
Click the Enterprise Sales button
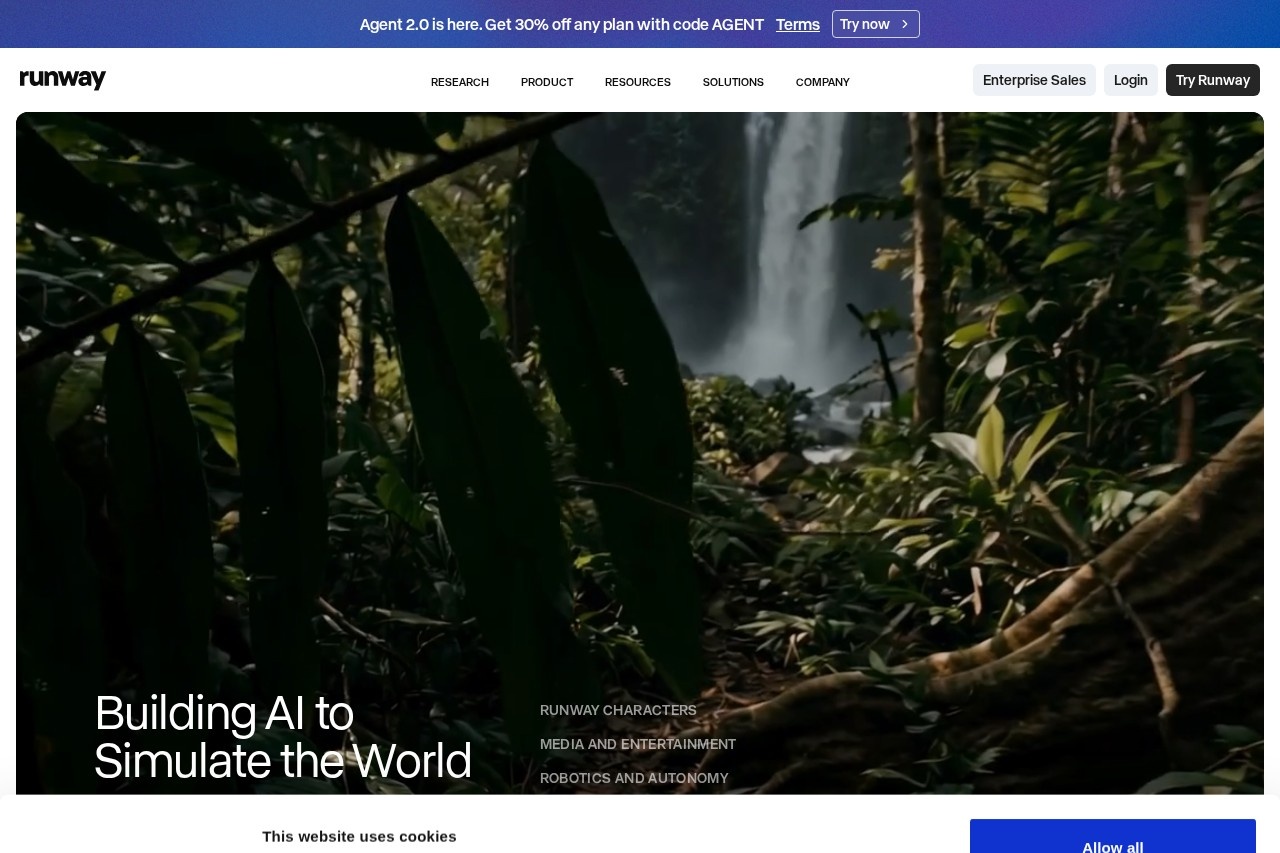point(1034,80)
